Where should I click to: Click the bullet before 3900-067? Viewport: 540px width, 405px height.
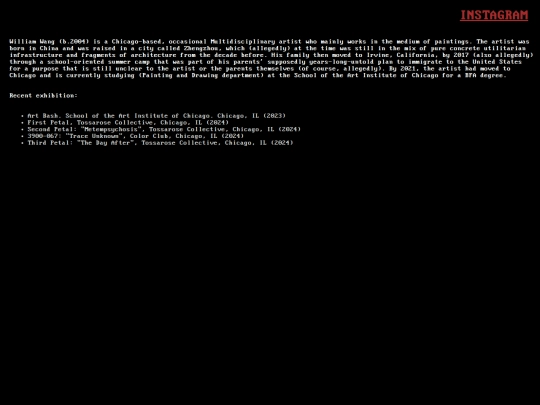(22, 136)
